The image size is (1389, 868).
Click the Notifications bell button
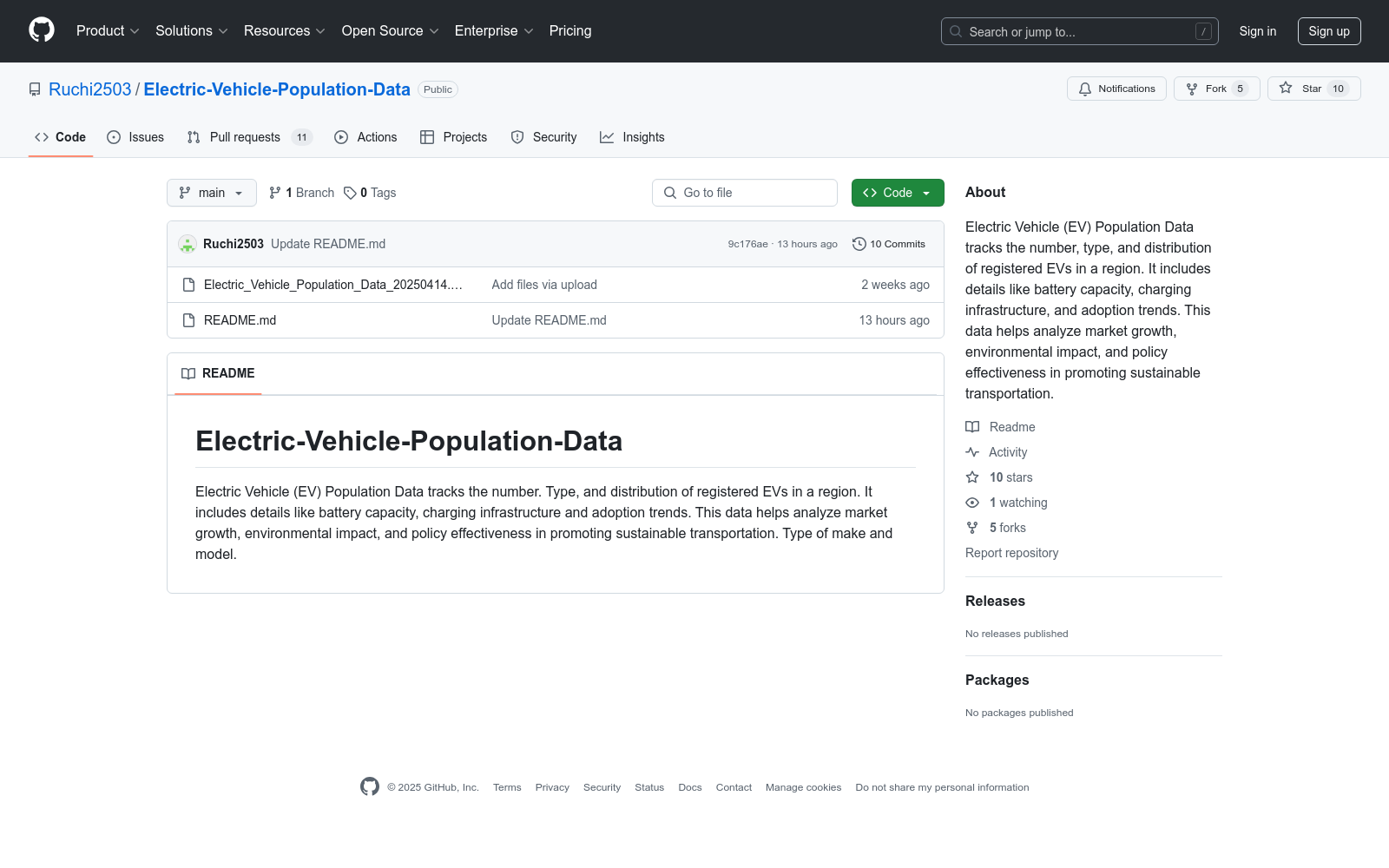(x=1116, y=89)
